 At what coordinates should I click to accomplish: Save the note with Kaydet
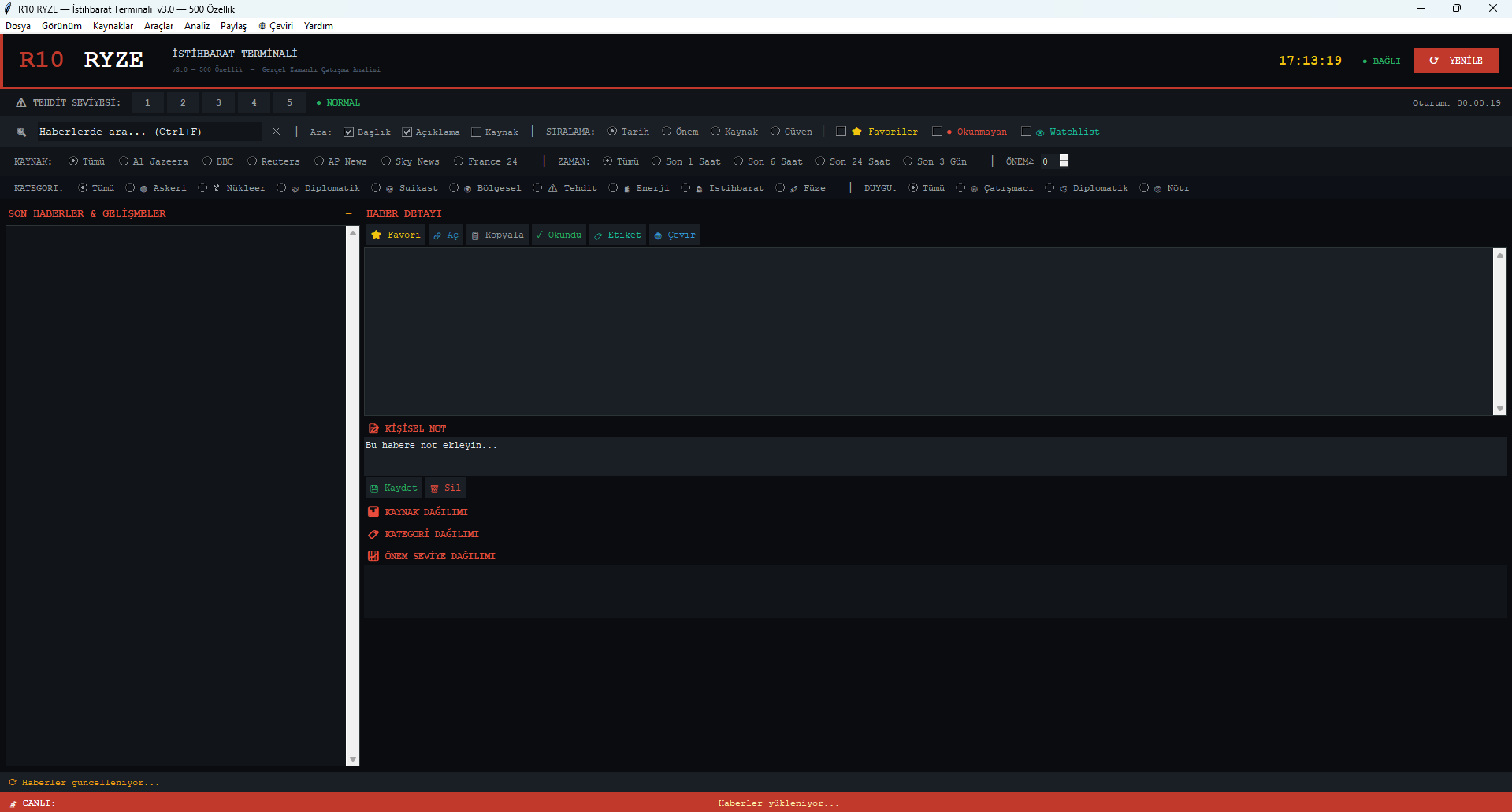(x=394, y=488)
